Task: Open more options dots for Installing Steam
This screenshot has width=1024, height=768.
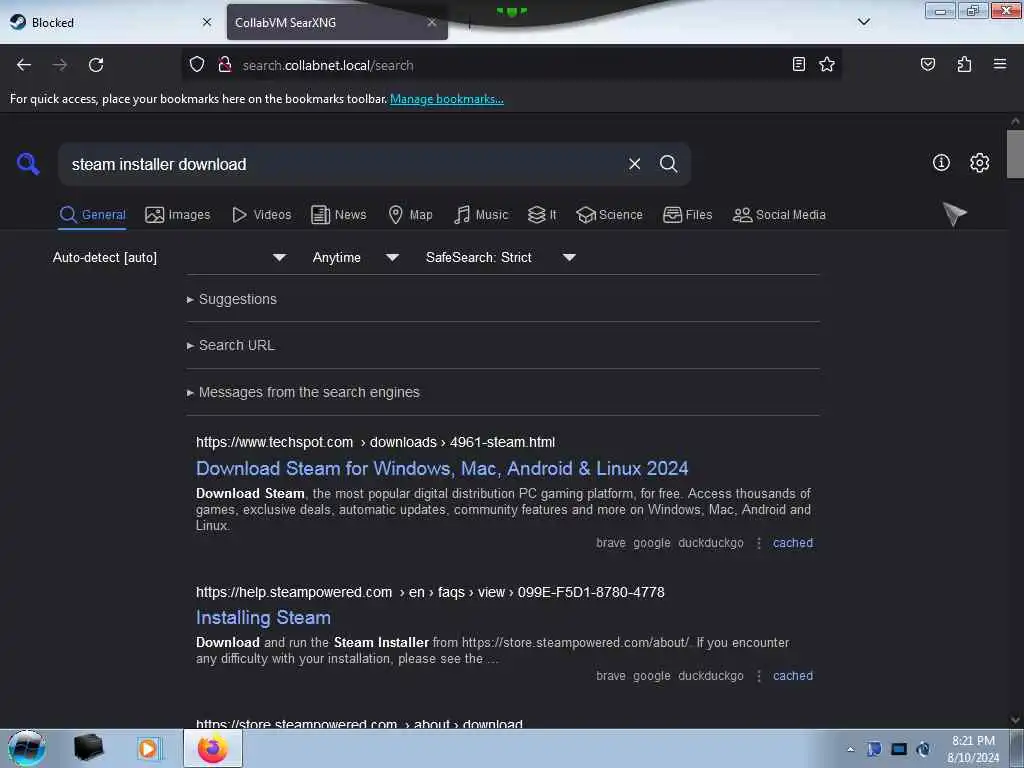Action: [758, 676]
